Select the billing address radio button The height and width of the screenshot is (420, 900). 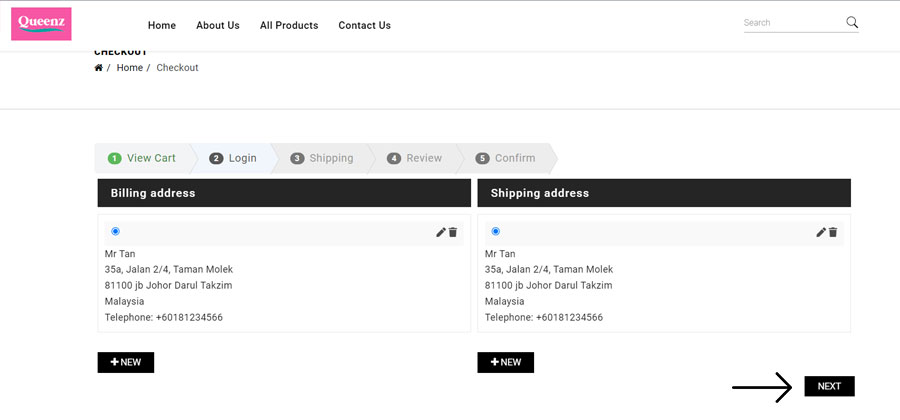115,231
